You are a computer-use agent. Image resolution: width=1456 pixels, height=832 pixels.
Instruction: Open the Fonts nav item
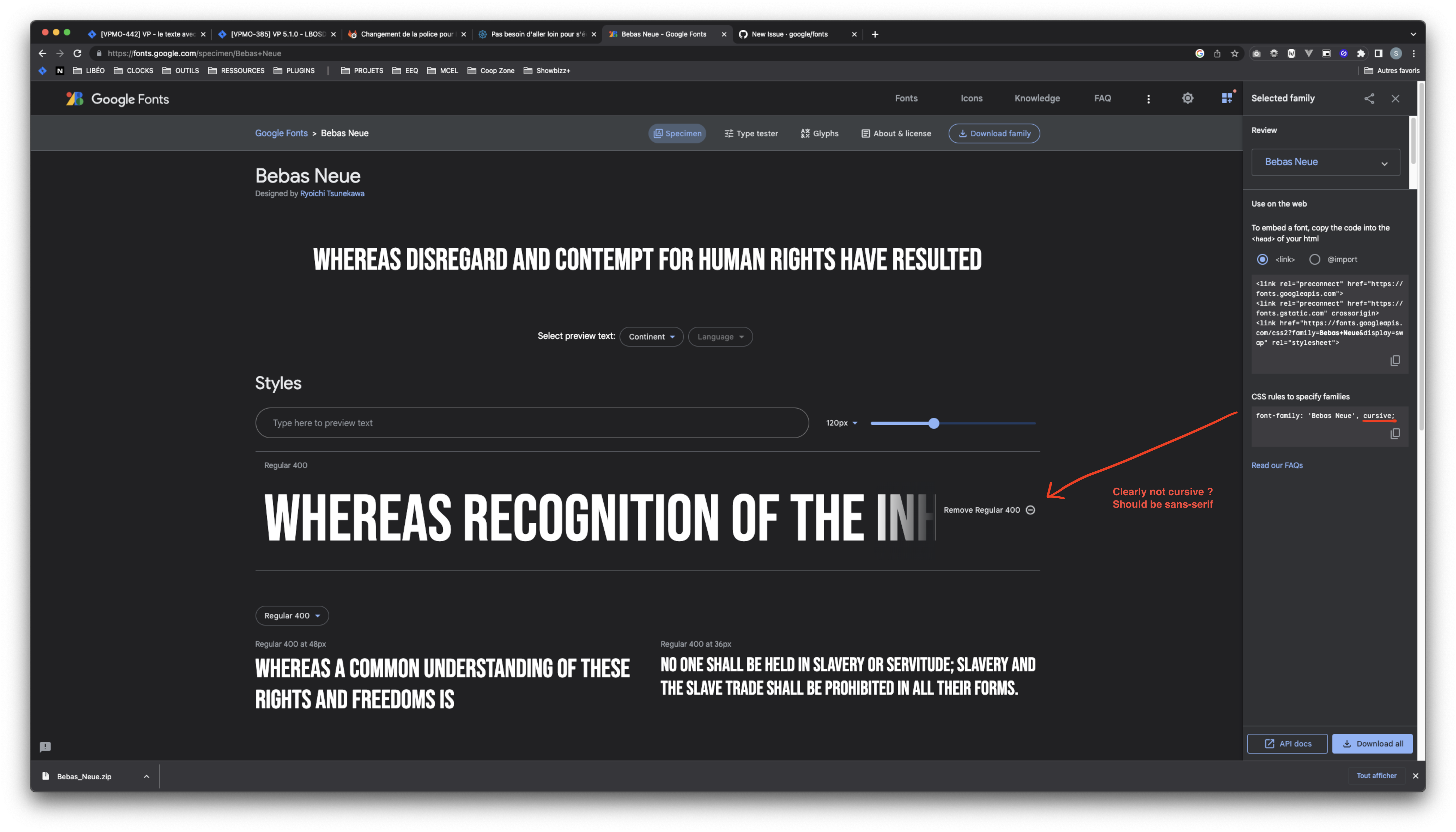click(906, 98)
